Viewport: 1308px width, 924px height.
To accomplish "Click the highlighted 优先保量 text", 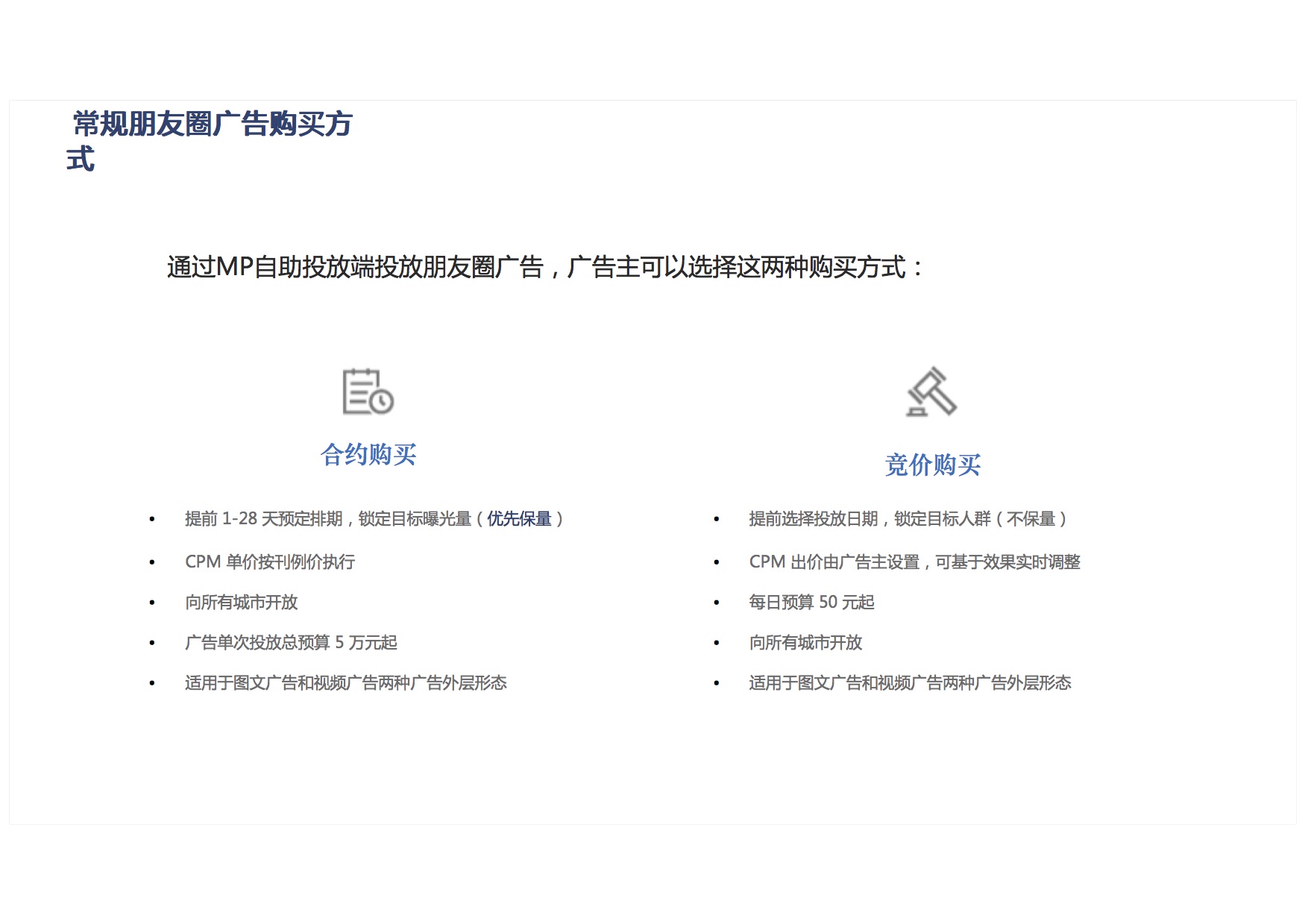I will click(519, 519).
